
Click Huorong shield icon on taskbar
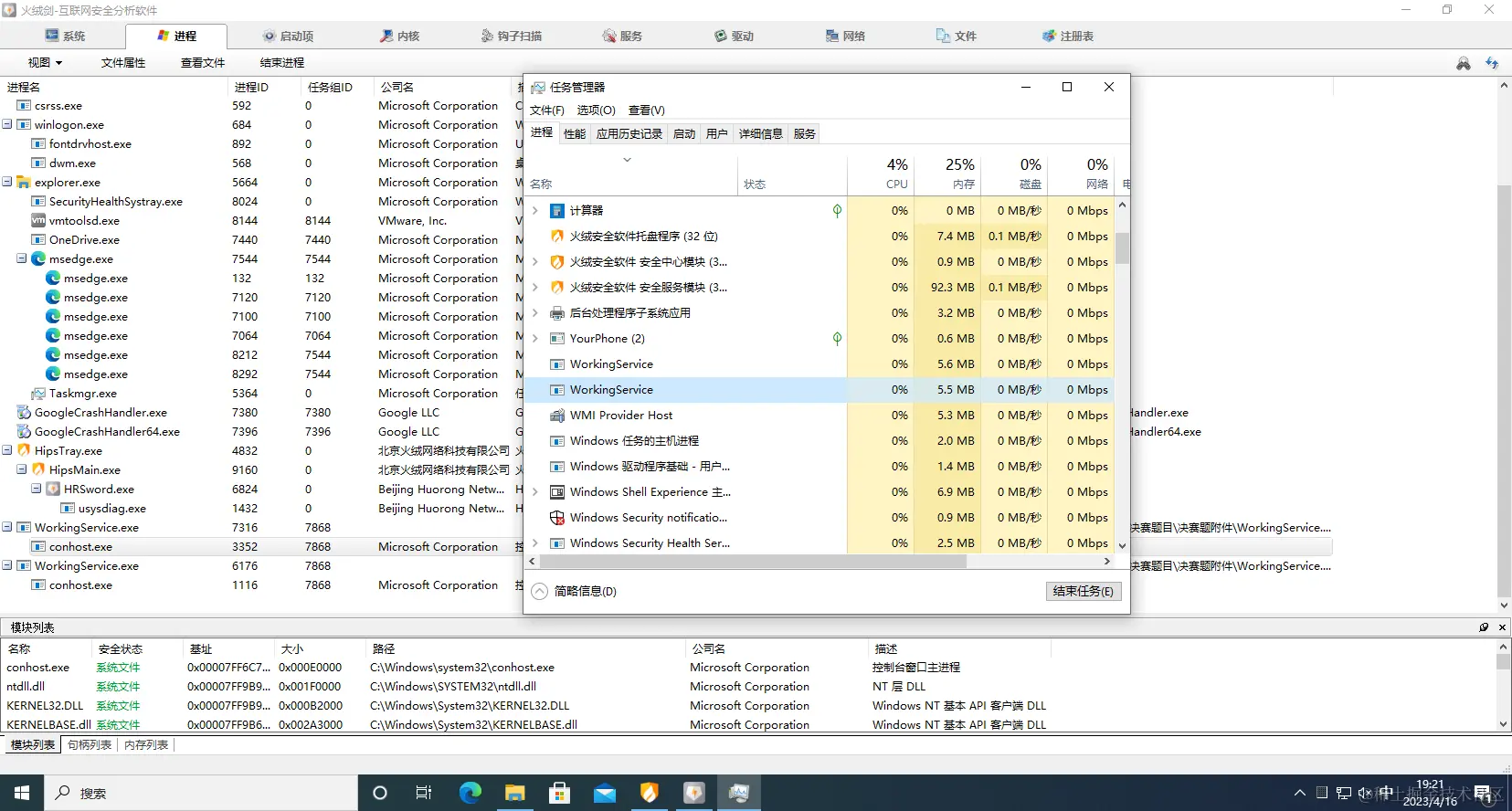click(650, 793)
